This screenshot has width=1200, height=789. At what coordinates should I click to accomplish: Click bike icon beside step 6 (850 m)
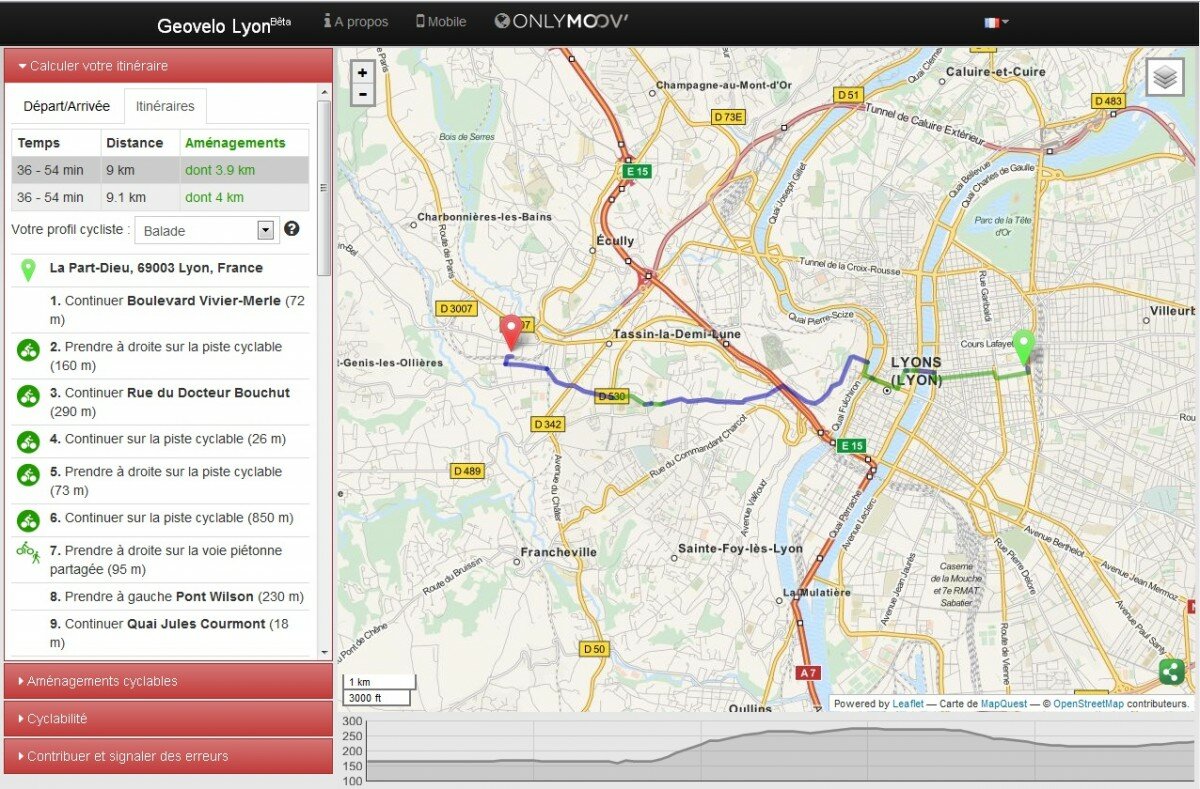(28, 520)
